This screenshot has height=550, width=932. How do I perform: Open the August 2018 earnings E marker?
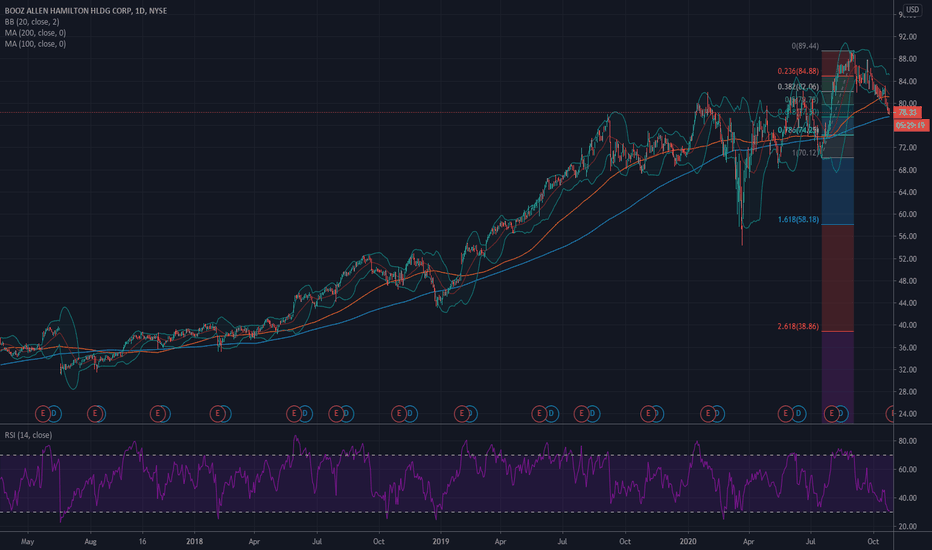(x=336, y=413)
